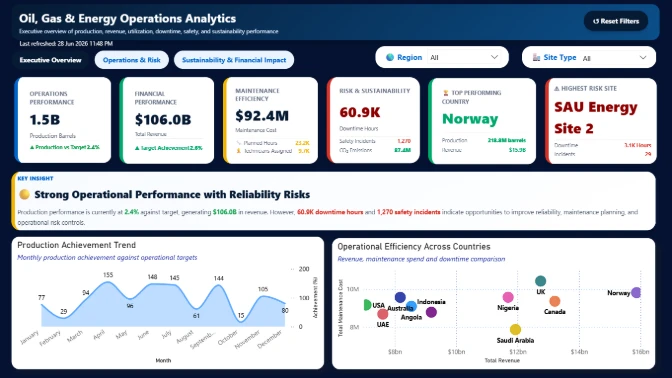
Task: Click the warning triangle icon on Highest Risk Site
Action: [557, 88]
